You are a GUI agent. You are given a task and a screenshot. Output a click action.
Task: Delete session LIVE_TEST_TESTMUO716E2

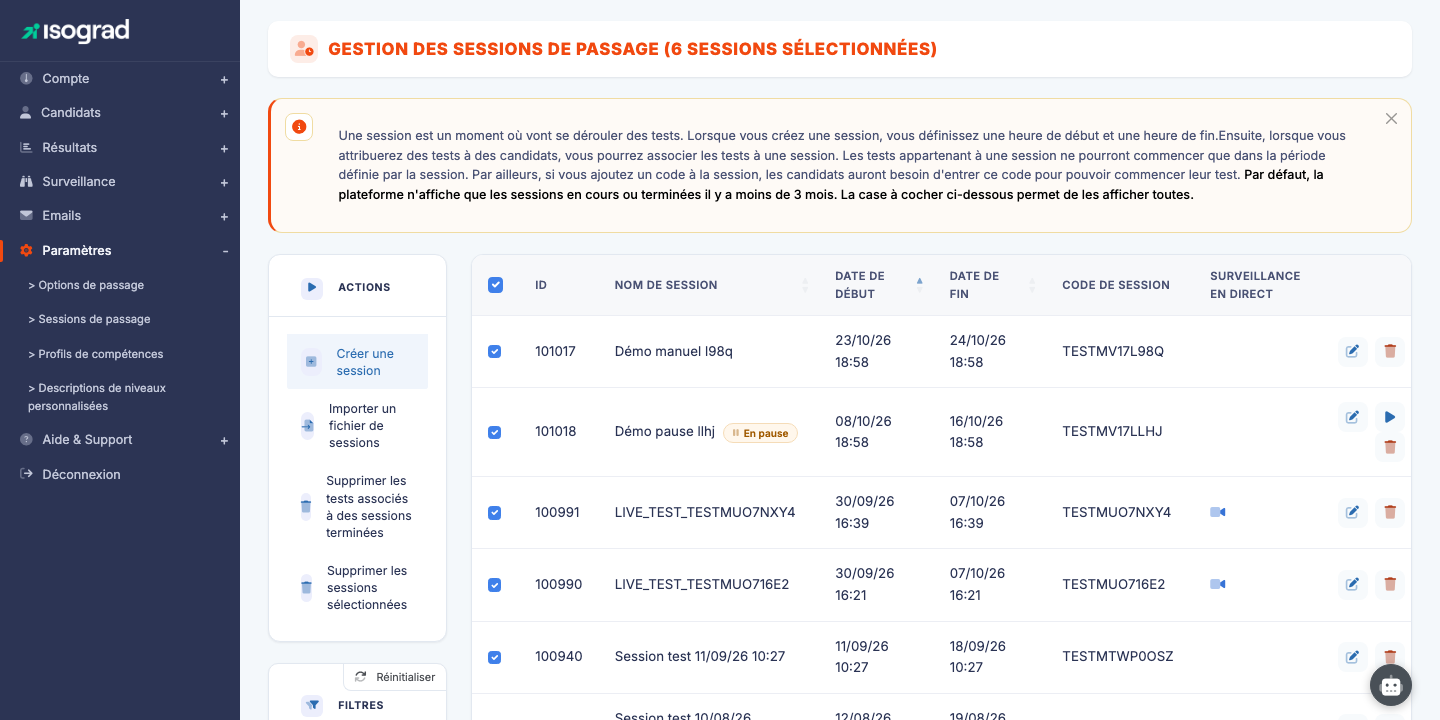[x=1390, y=584]
